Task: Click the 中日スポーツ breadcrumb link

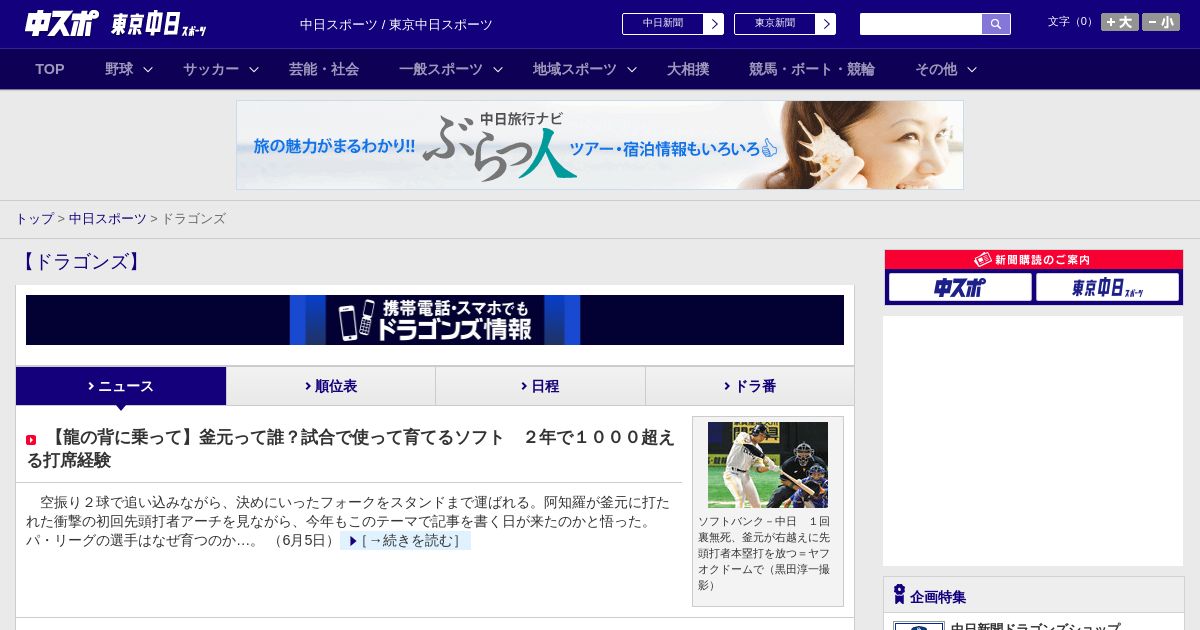Action: [108, 219]
